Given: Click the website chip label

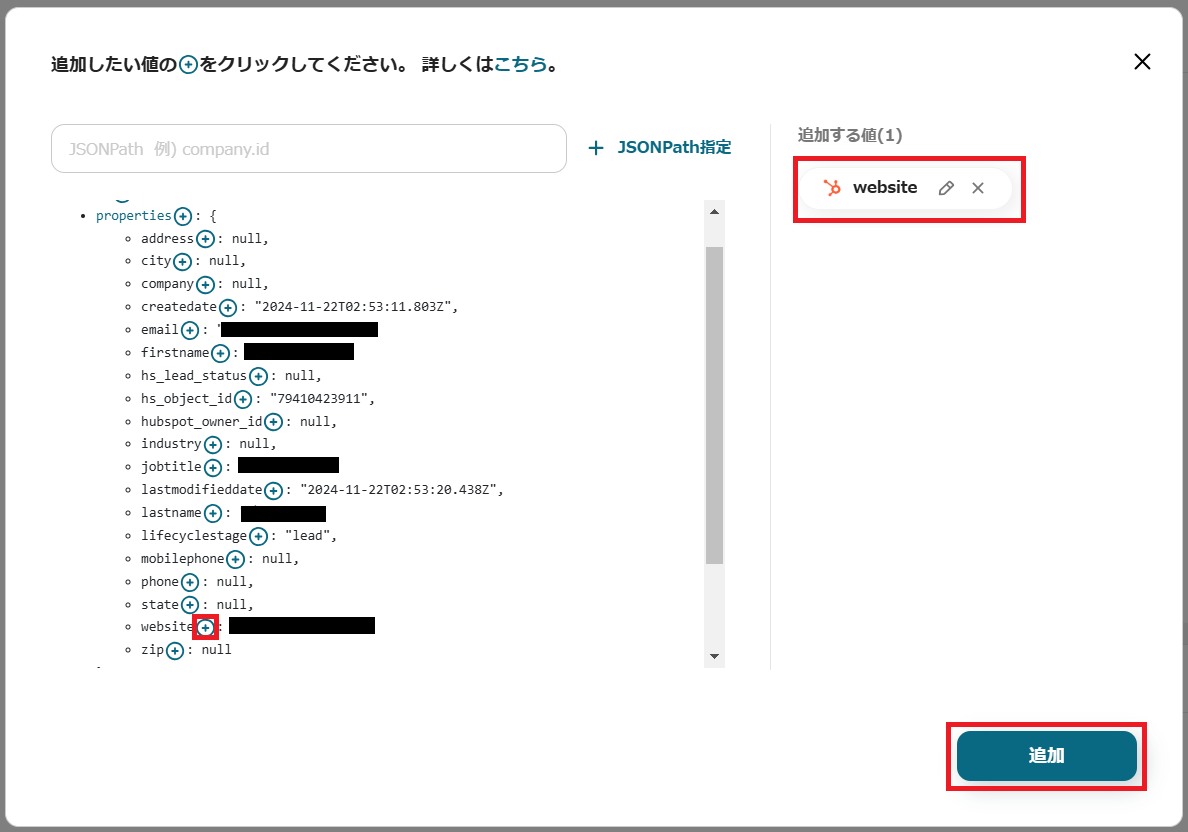Looking at the screenshot, I should (x=885, y=187).
